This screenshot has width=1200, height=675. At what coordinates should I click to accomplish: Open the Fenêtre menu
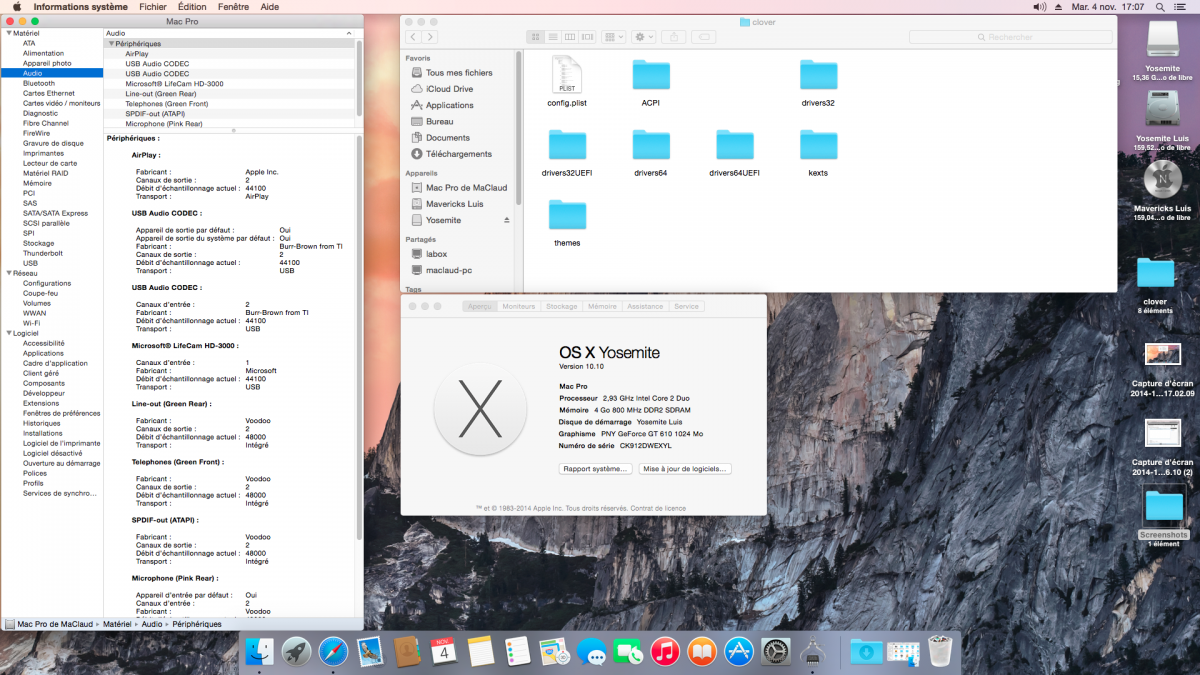tap(233, 6)
